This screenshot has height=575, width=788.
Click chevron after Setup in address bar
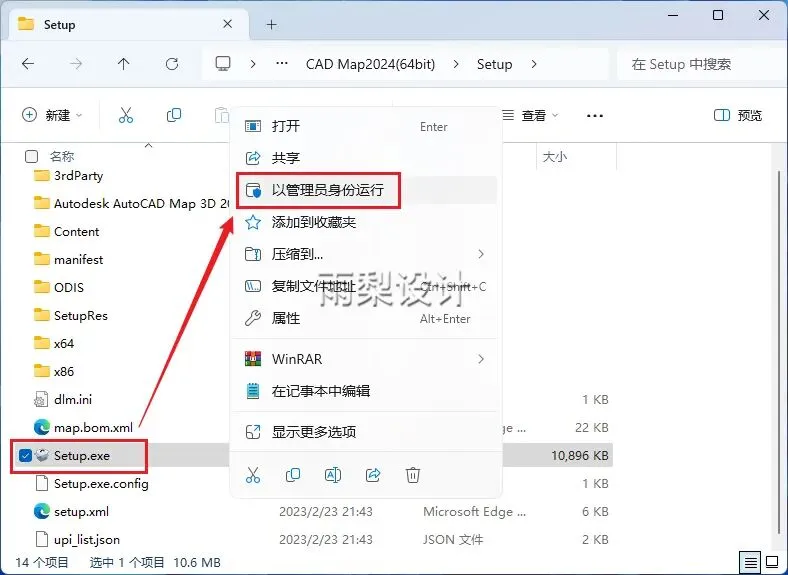click(534, 64)
